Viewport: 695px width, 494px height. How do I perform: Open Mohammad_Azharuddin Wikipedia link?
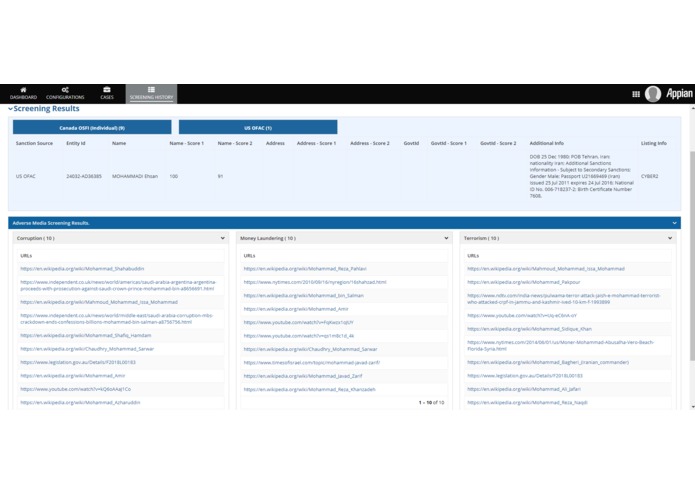point(80,402)
